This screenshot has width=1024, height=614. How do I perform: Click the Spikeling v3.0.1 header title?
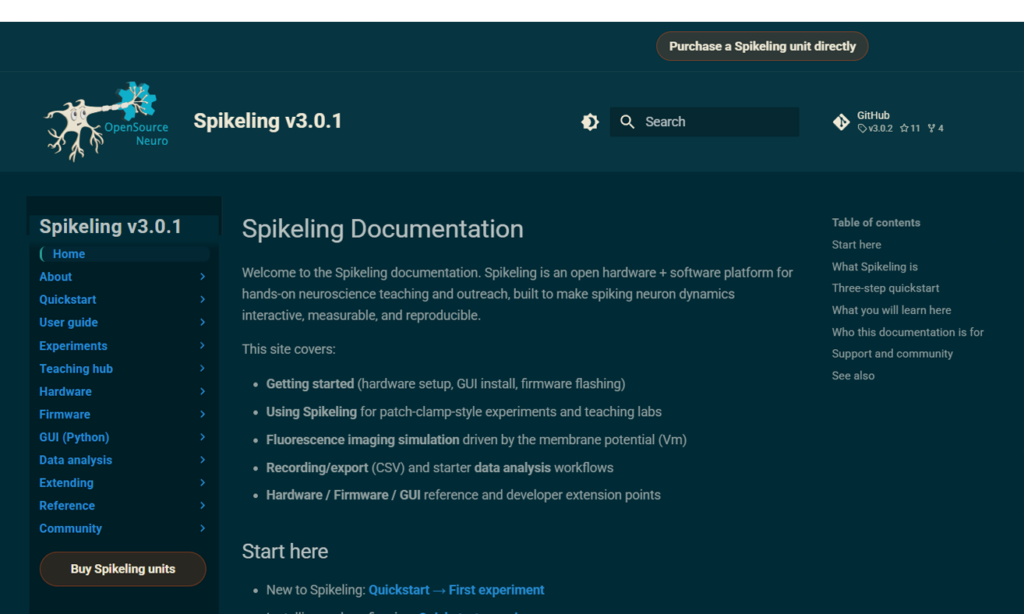tap(268, 121)
